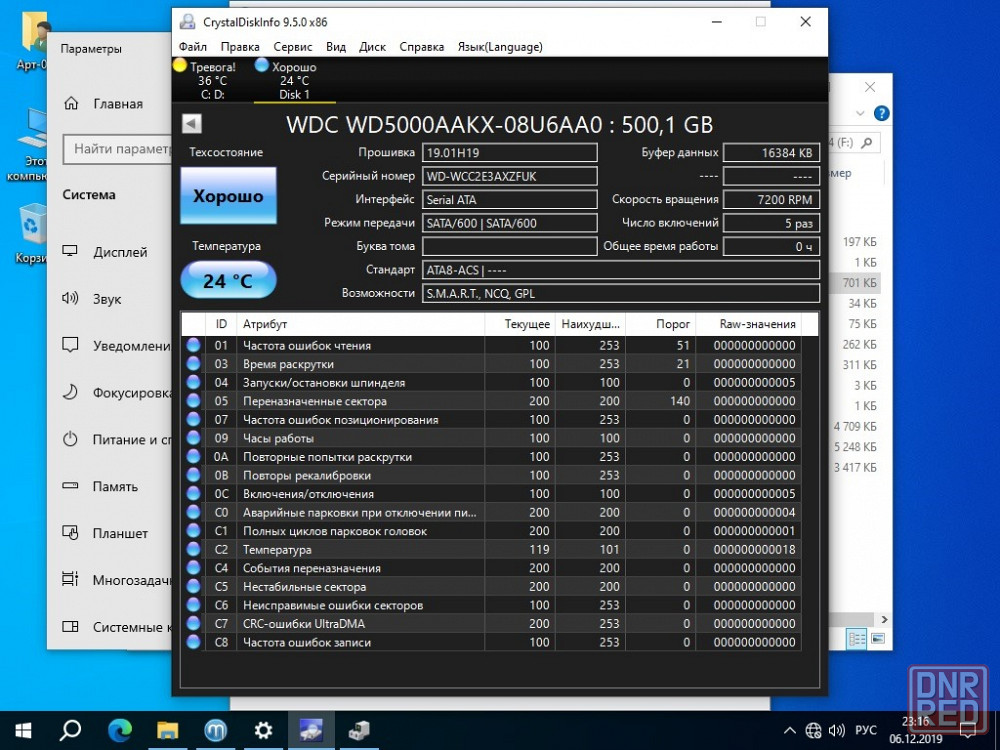
Task: Click status orb for attribute 03 row
Action: (193, 364)
